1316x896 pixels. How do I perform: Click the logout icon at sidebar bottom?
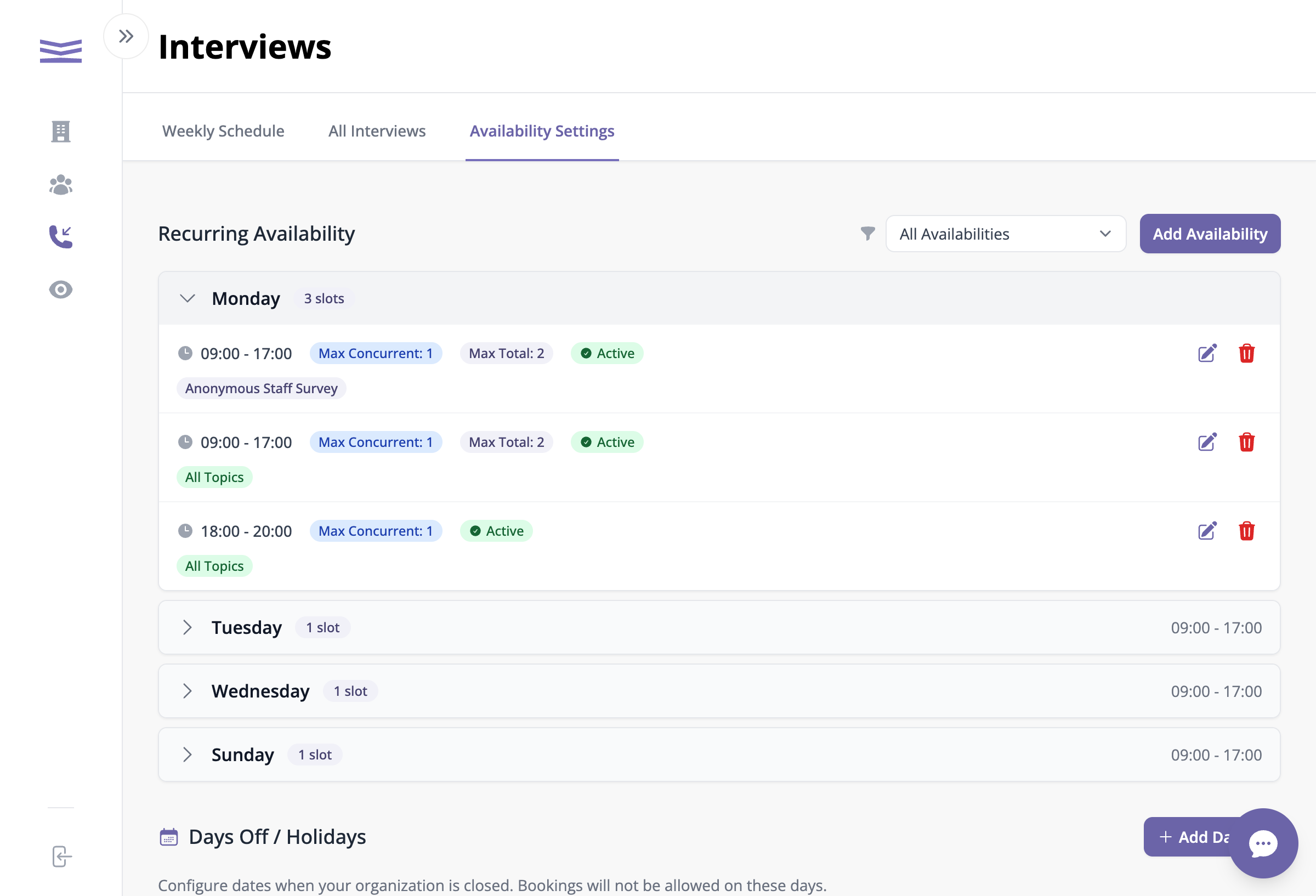click(x=62, y=857)
